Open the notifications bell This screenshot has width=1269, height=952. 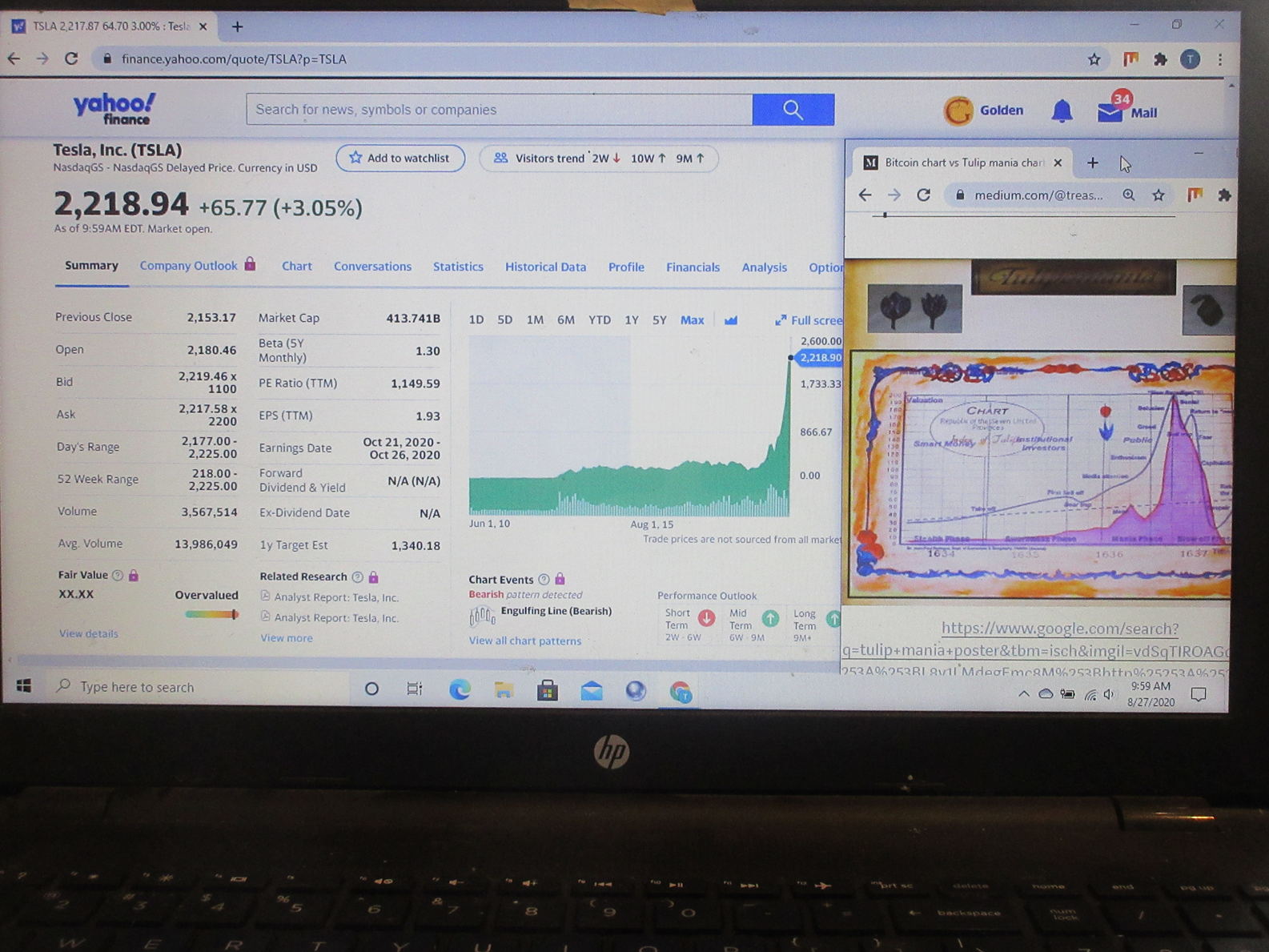point(1062,111)
